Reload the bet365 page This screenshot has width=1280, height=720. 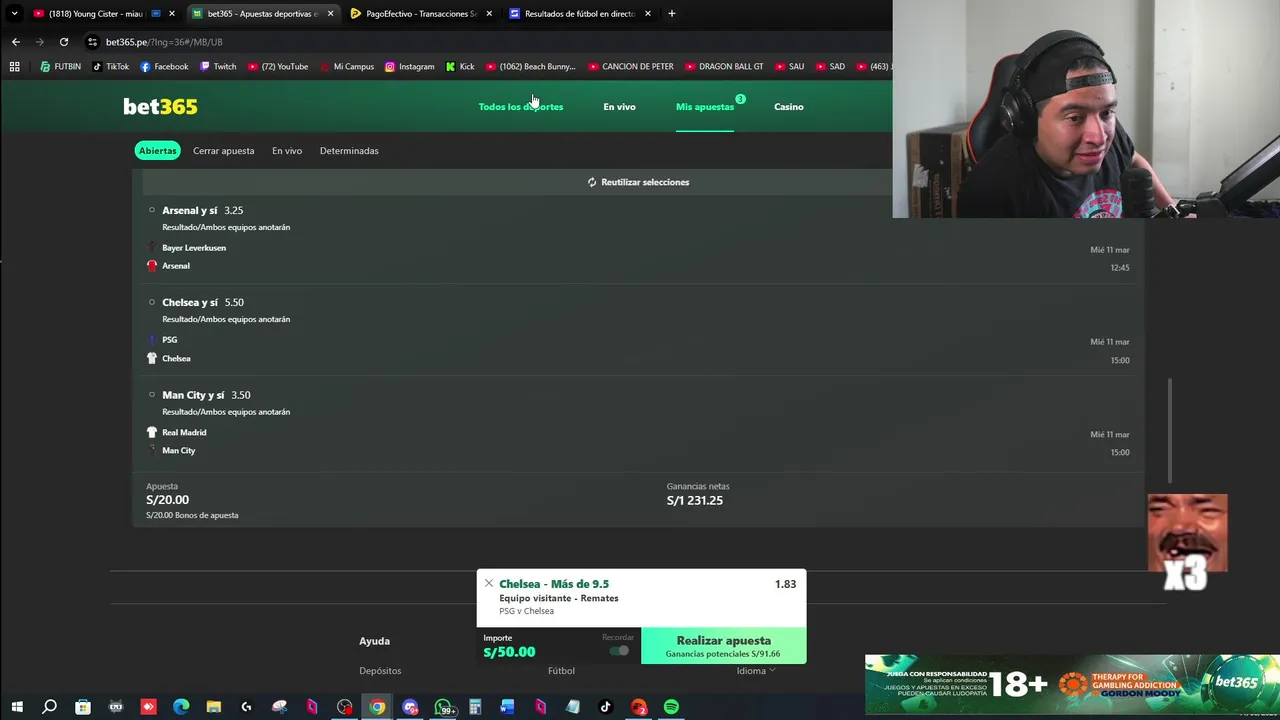(x=63, y=42)
